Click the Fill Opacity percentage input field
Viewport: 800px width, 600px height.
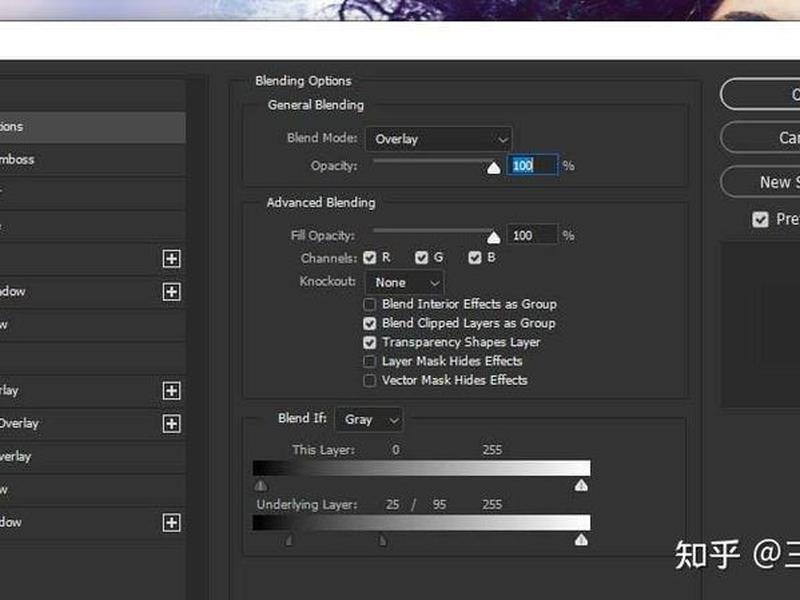[x=532, y=235]
